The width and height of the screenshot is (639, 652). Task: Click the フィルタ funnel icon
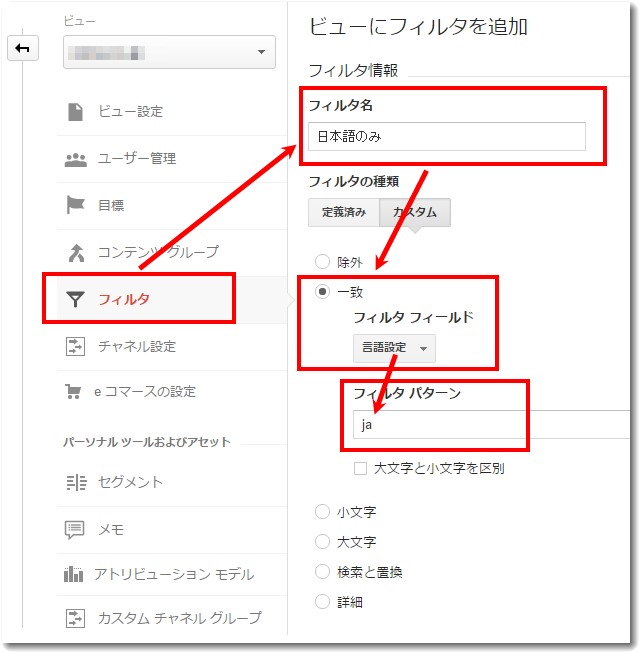[x=75, y=299]
